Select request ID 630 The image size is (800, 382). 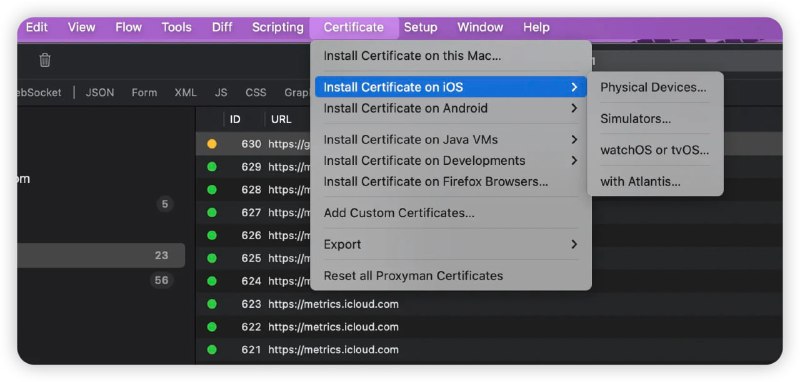point(251,144)
